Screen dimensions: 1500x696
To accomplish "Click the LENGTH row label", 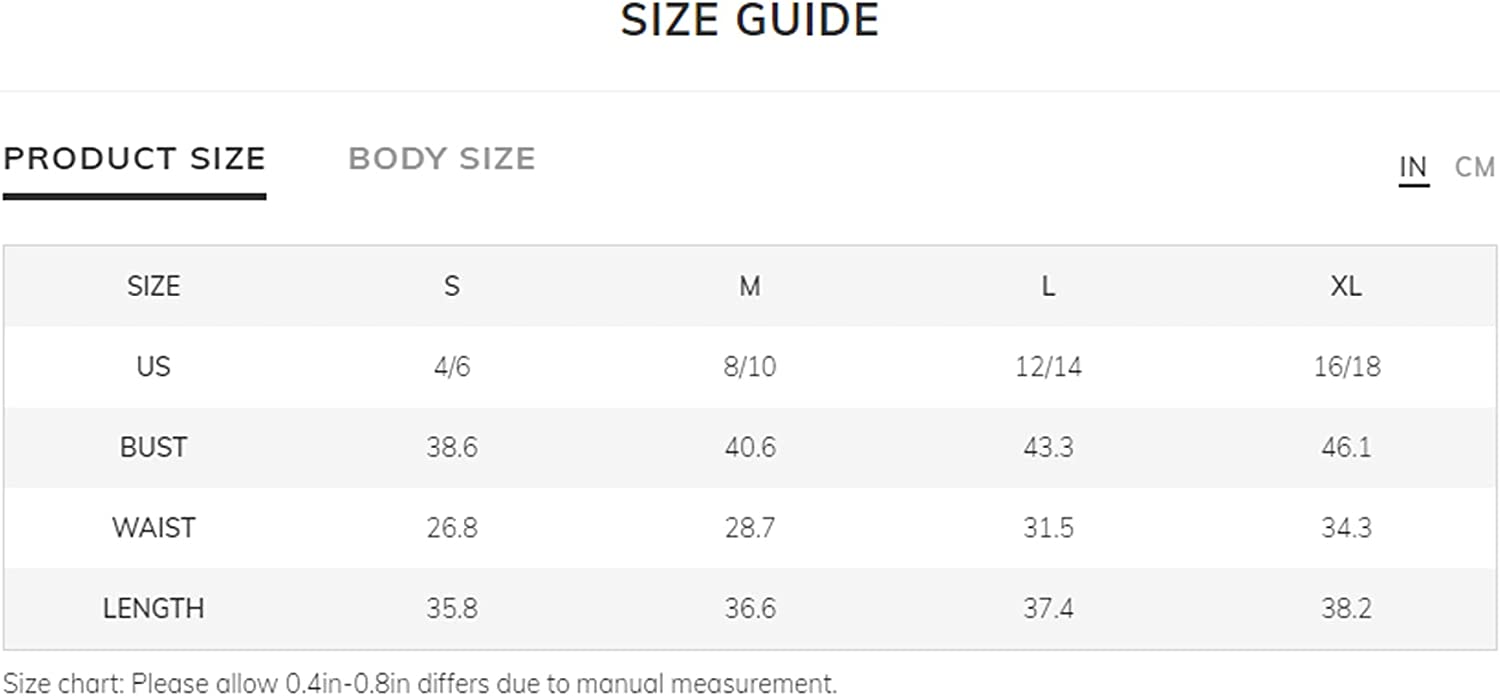I will [153, 608].
